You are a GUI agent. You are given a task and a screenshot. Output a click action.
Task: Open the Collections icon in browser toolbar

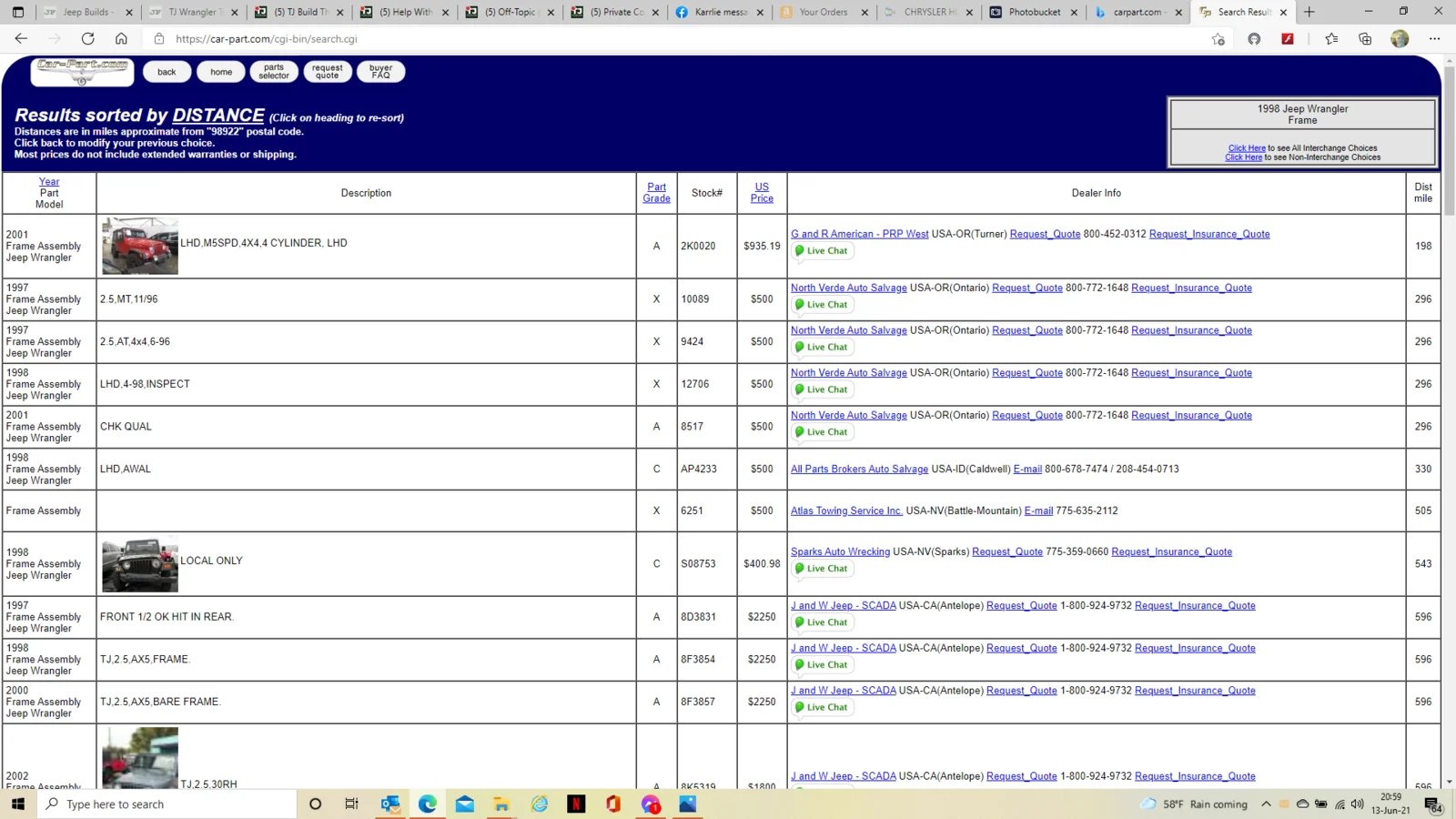[x=1365, y=39]
